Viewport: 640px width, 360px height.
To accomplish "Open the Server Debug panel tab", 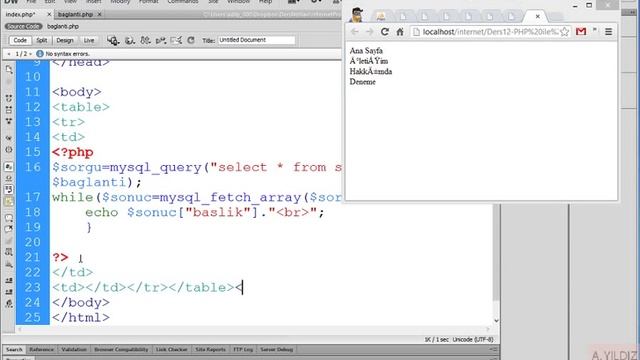I will pyautogui.click(x=277, y=349).
